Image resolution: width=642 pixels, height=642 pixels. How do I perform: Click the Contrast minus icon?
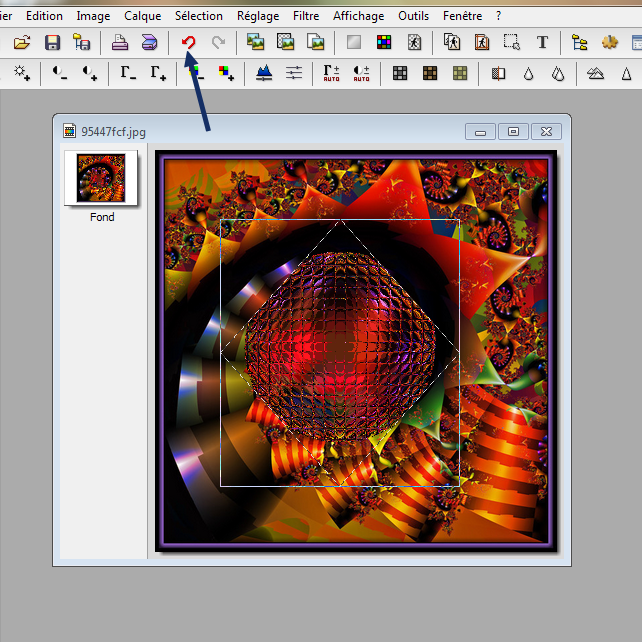[x=61, y=73]
